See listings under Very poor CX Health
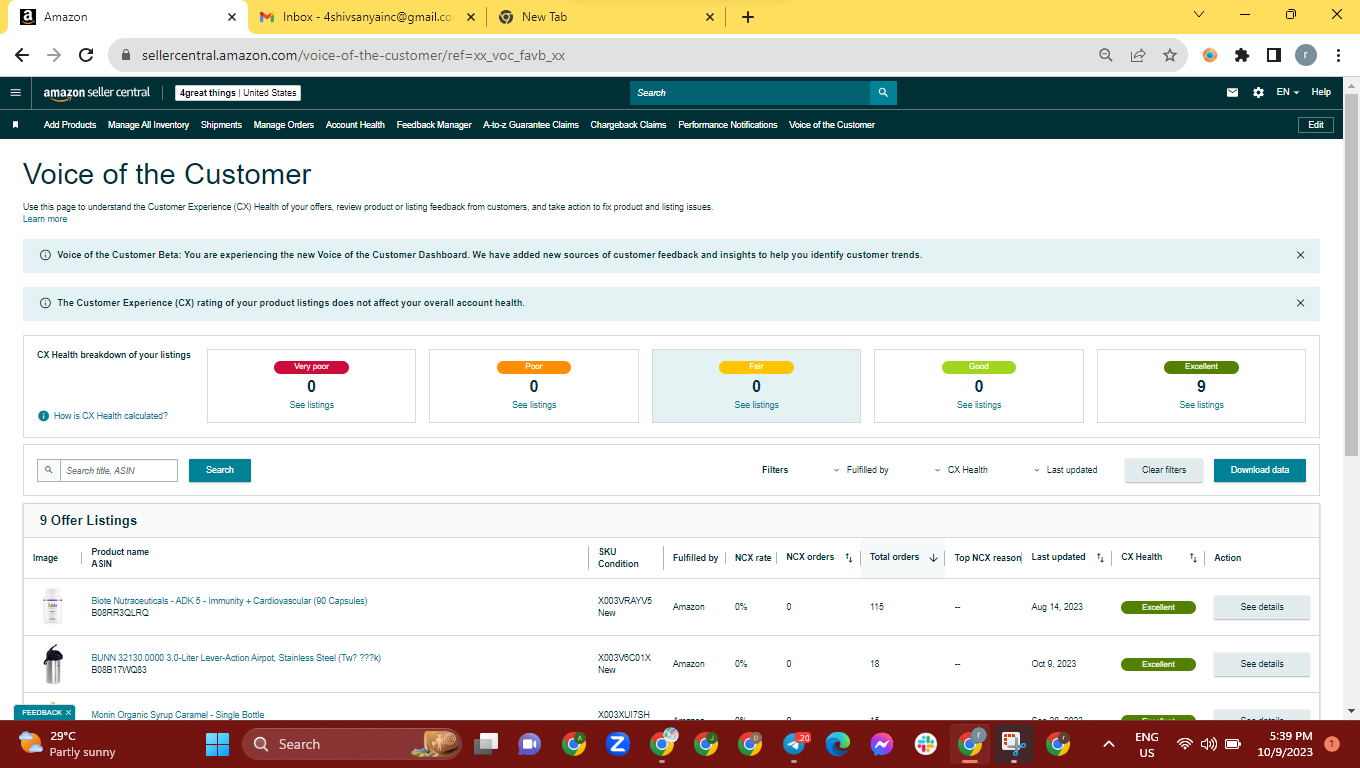The height and width of the screenshot is (768, 1360). 312,405
